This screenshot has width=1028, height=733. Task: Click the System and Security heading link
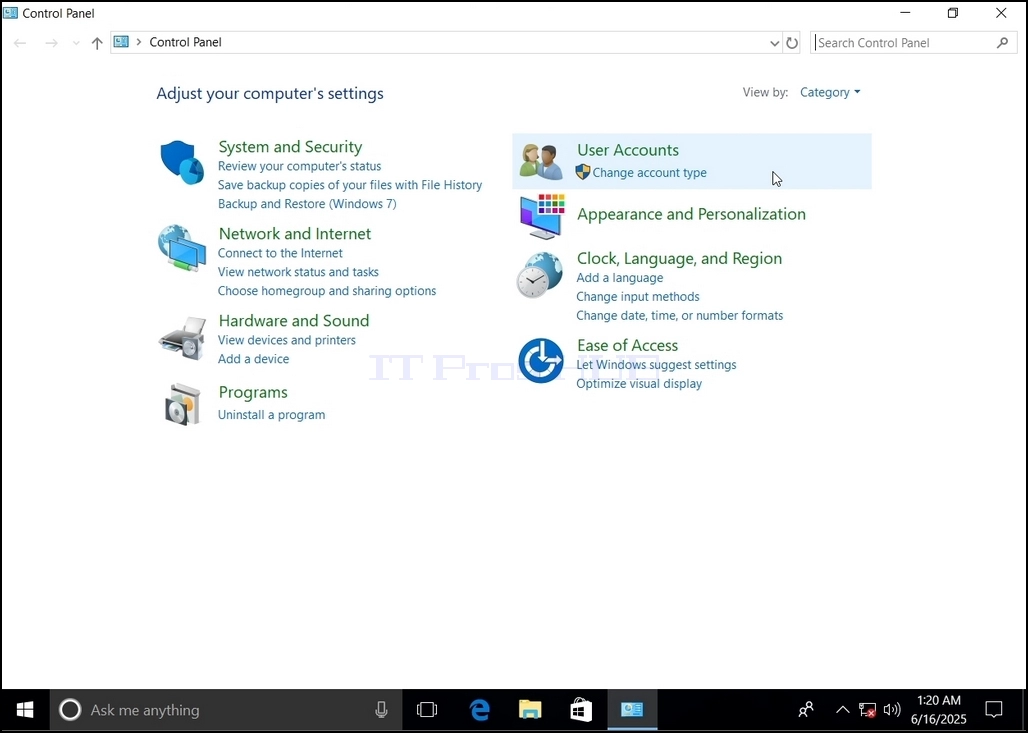[290, 147]
